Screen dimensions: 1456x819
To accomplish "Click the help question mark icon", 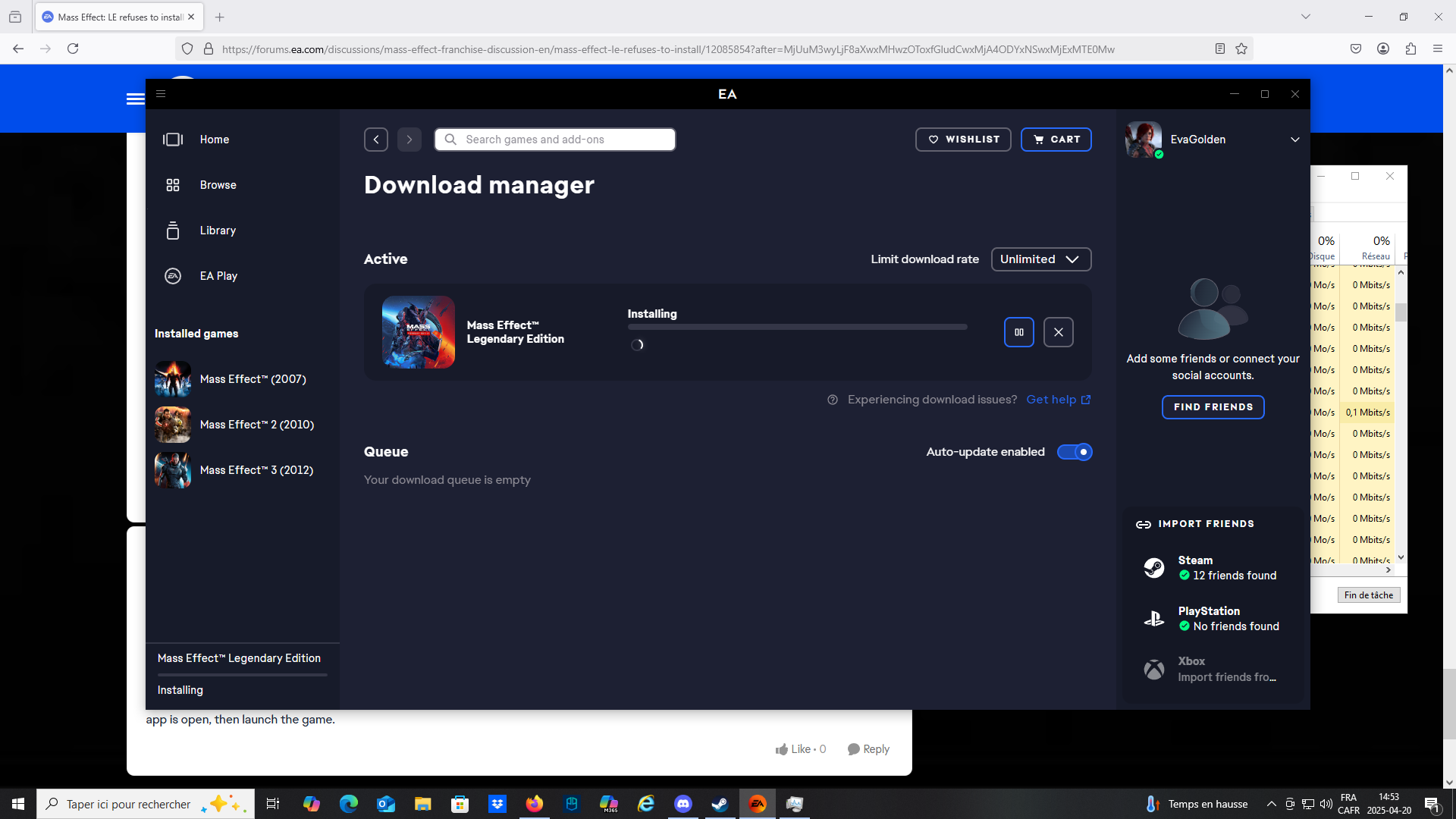I will coord(833,400).
